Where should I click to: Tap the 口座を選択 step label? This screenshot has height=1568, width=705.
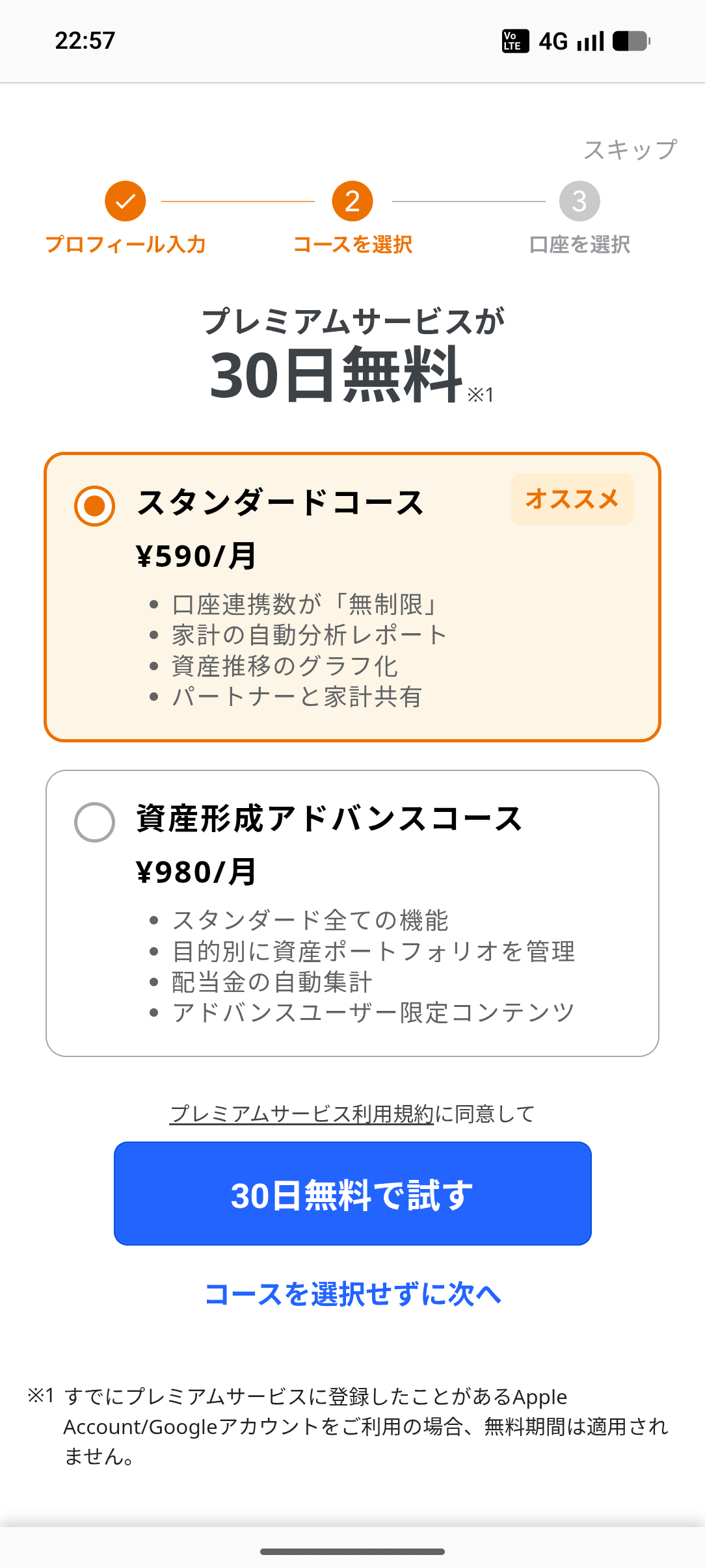(579, 244)
